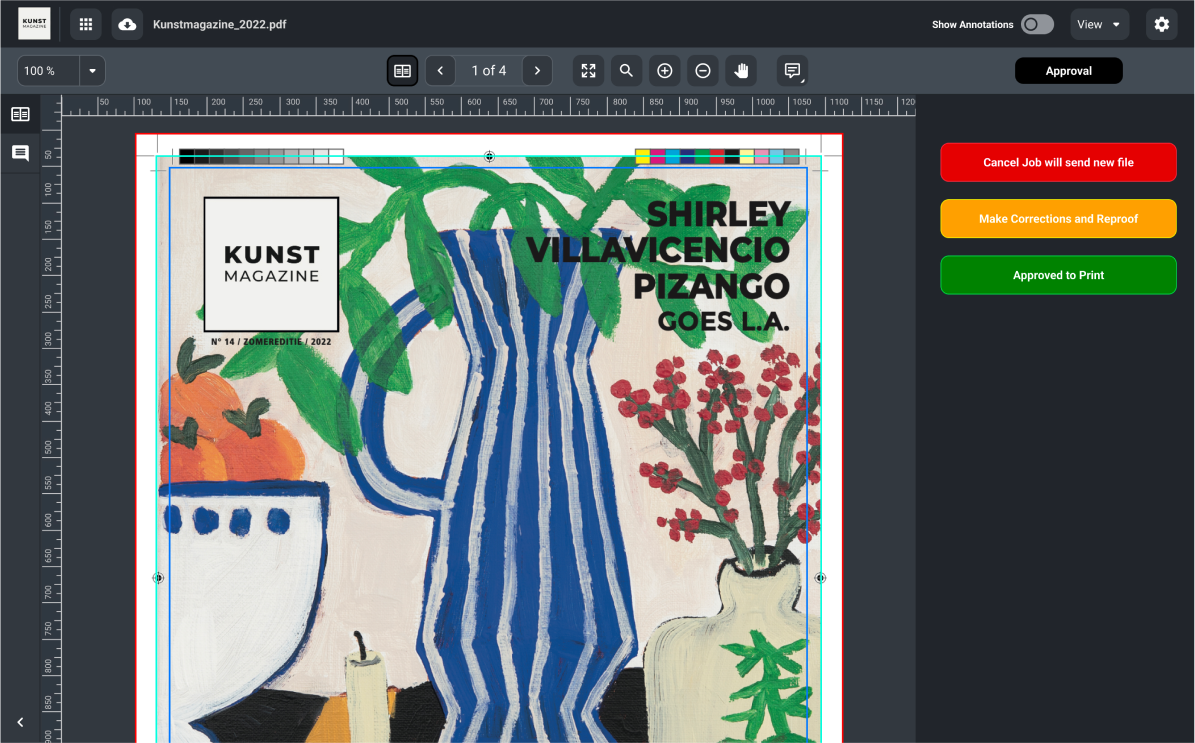This screenshot has width=1195, height=743.
Task: Click the Approval button
Action: tap(1068, 71)
